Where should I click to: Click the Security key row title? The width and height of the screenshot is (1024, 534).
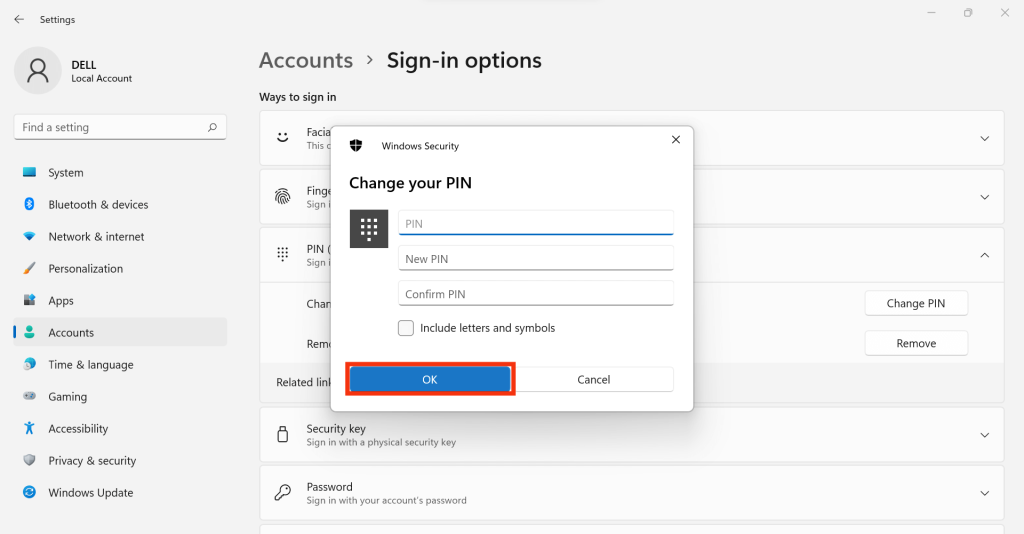(336, 428)
